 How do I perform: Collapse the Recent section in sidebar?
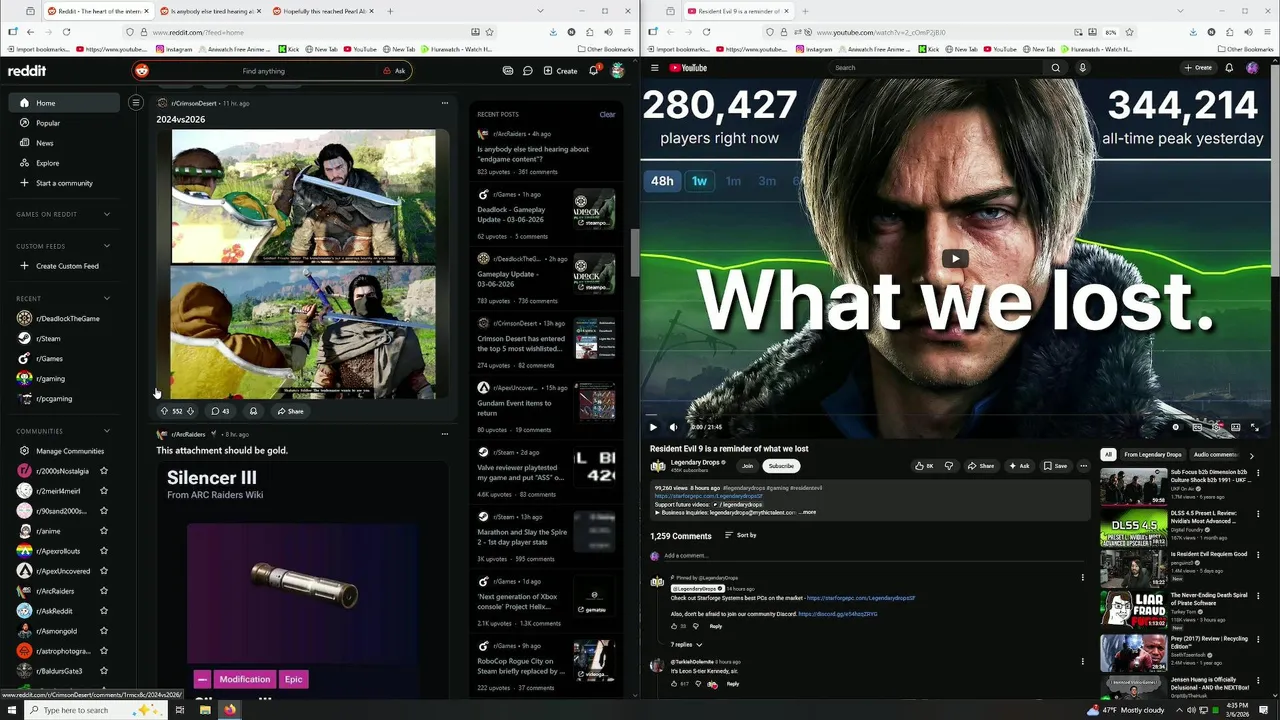click(x=107, y=298)
